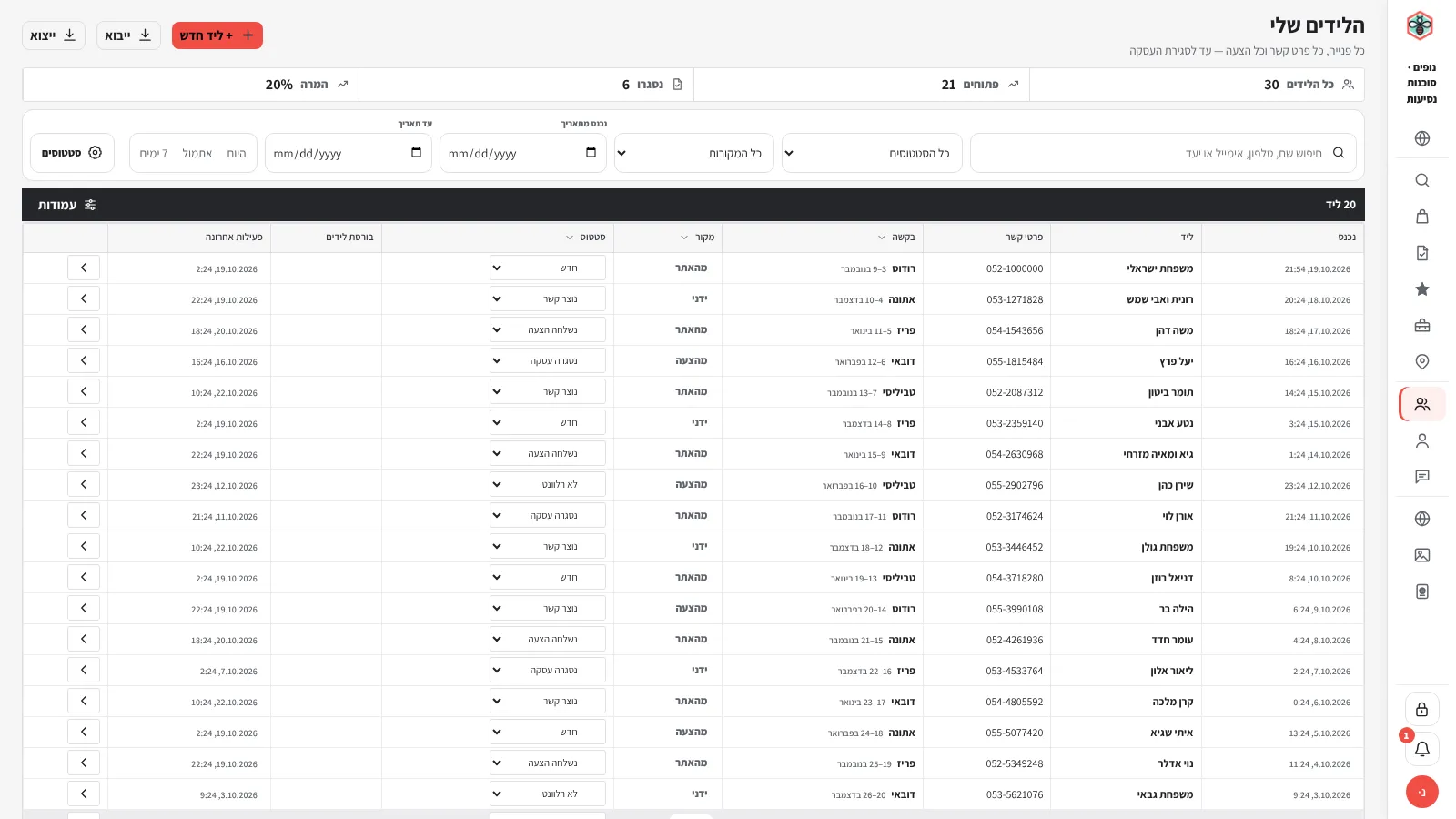The height and width of the screenshot is (819, 1456).
Task: Select the leads people icon in the sidebar
Action: tap(1422, 404)
